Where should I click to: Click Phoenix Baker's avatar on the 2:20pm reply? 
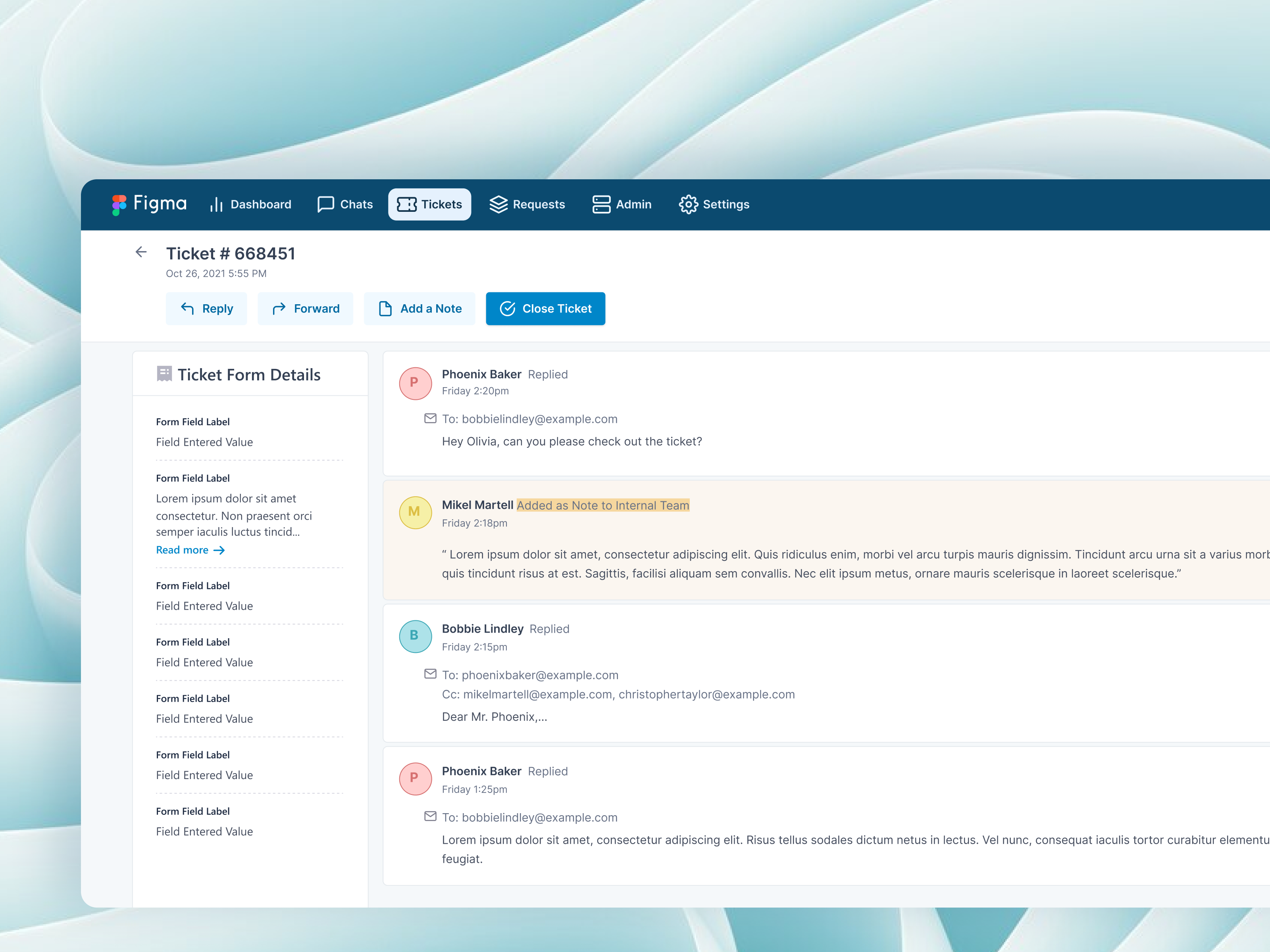point(415,383)
